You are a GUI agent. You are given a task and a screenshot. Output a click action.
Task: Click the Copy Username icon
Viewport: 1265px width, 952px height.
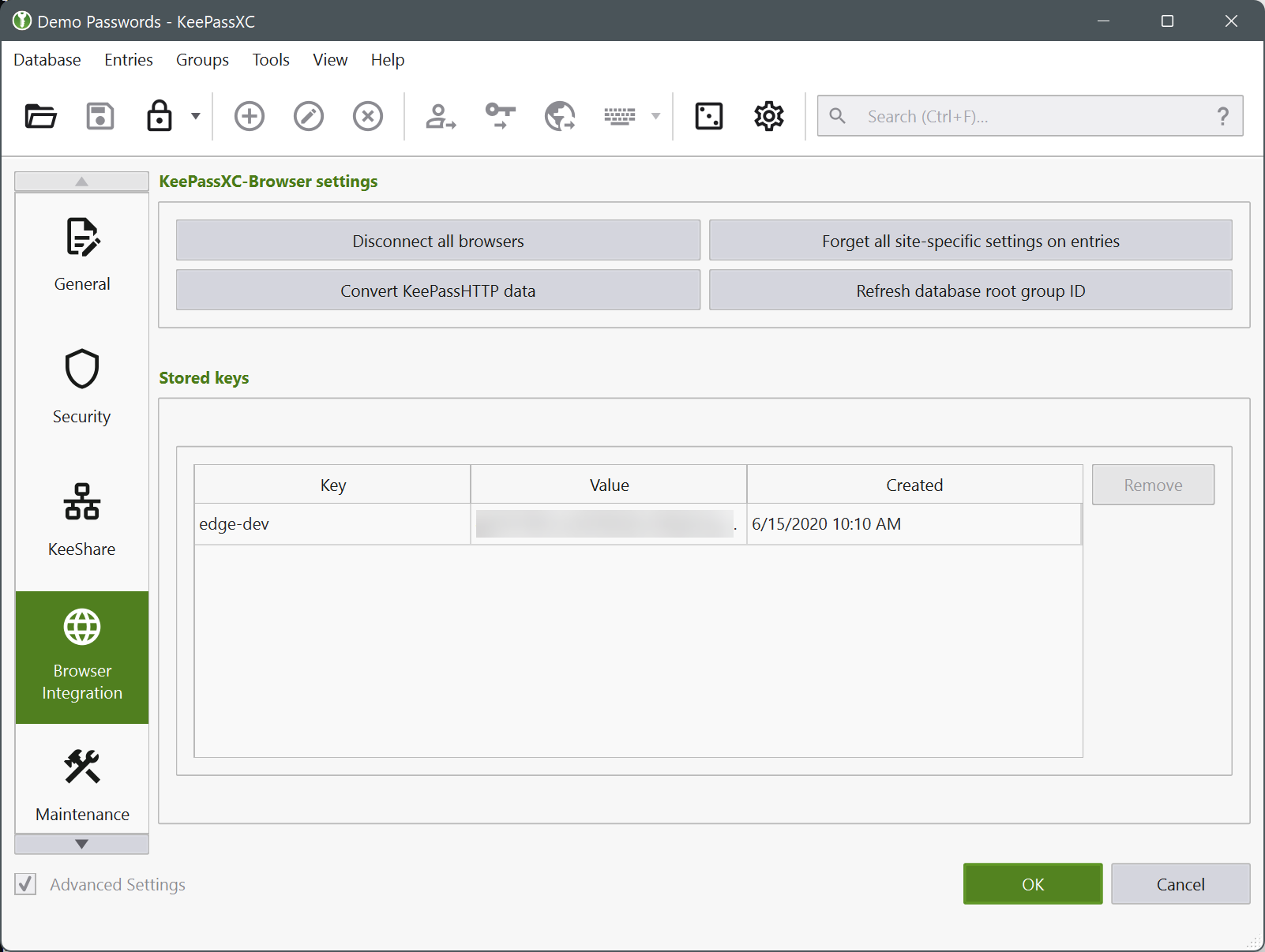click(x=441, y=116)
